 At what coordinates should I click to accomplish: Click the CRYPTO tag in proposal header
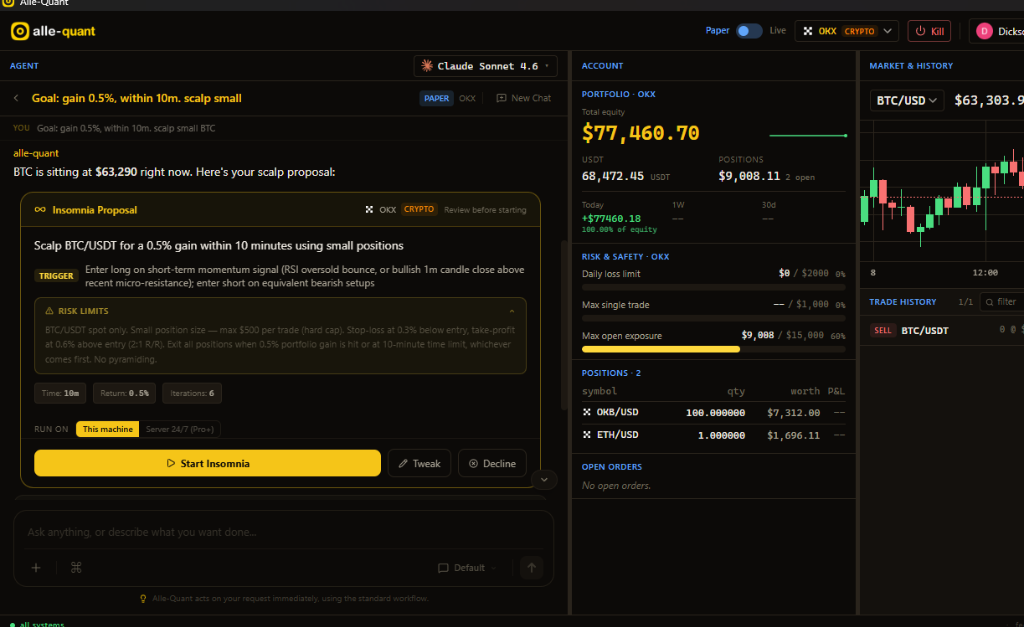(419, 210)
